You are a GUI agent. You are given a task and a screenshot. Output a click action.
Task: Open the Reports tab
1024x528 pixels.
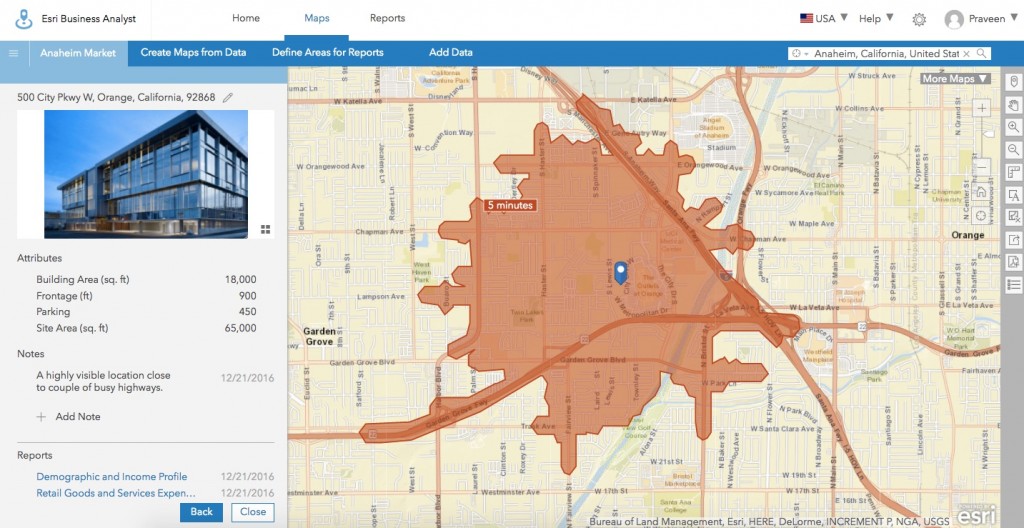point(387,18)
